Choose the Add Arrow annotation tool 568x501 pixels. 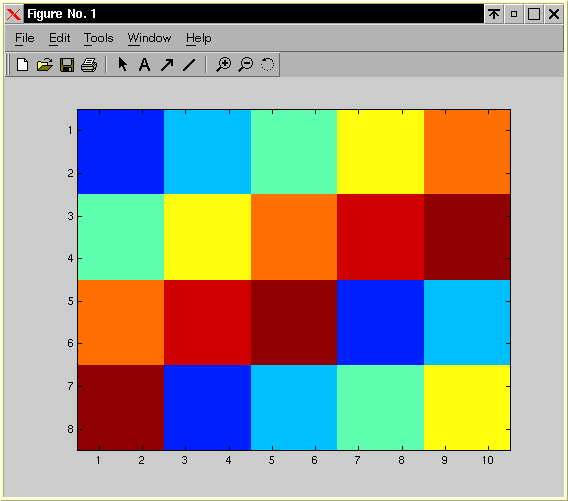167,65
